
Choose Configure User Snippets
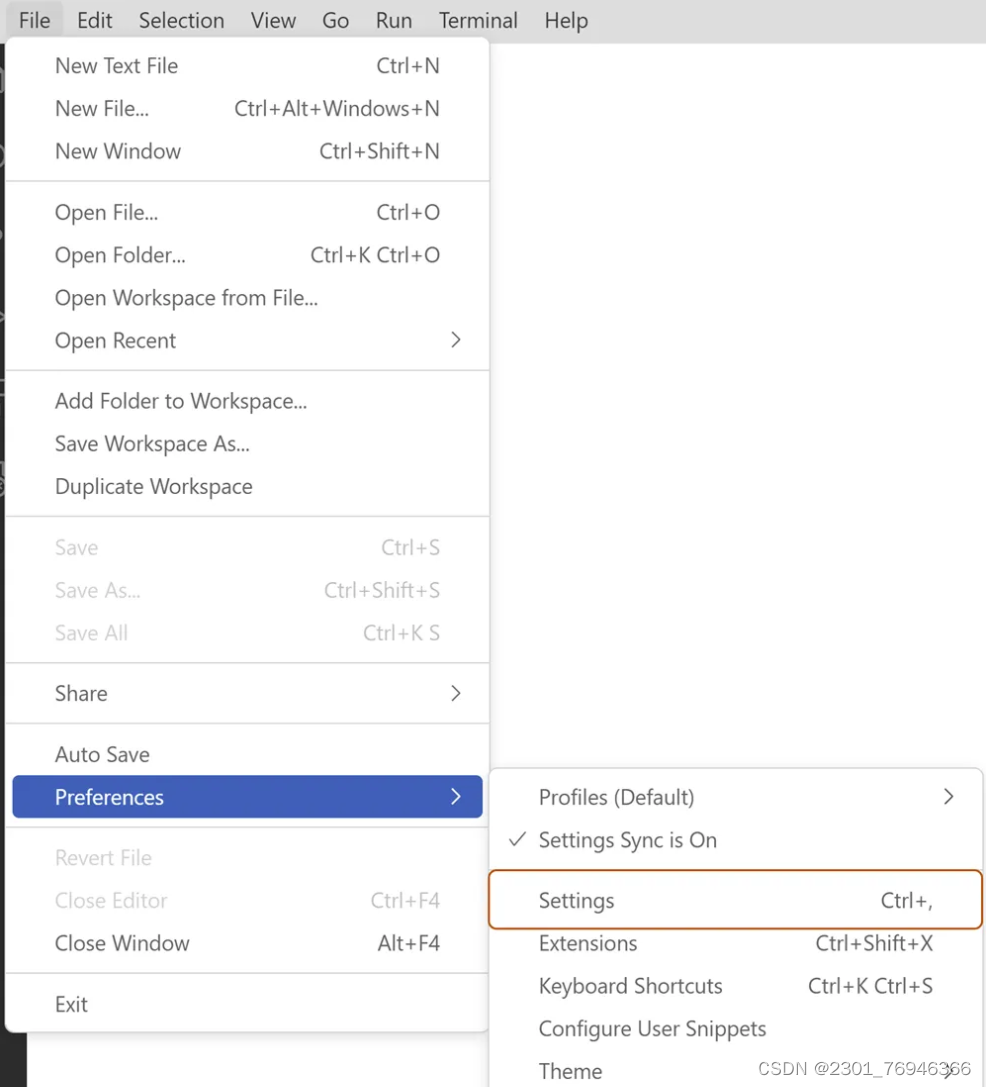coord(736,1029)
